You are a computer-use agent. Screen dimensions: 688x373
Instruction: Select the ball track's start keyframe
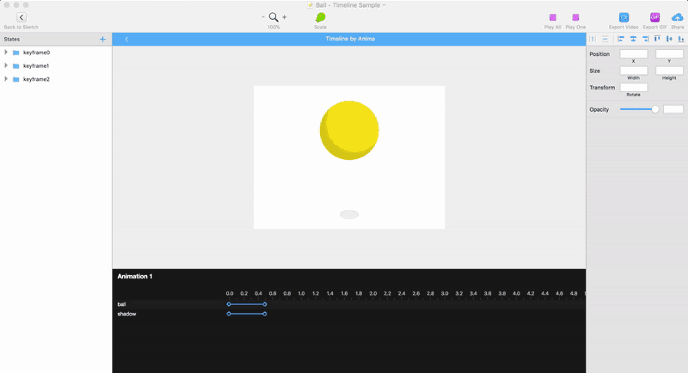(229, 304)
